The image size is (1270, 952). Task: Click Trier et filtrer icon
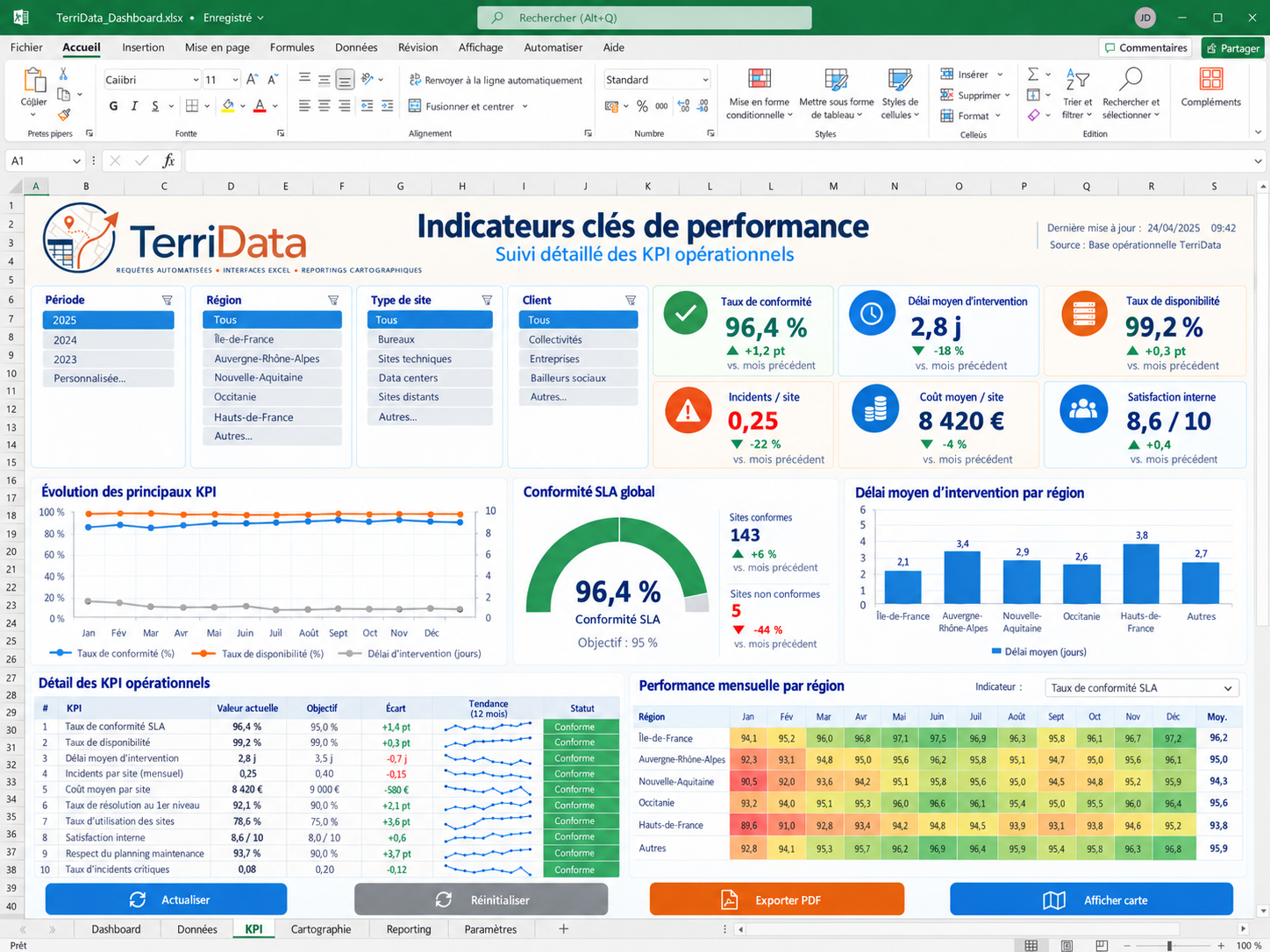1076,81
